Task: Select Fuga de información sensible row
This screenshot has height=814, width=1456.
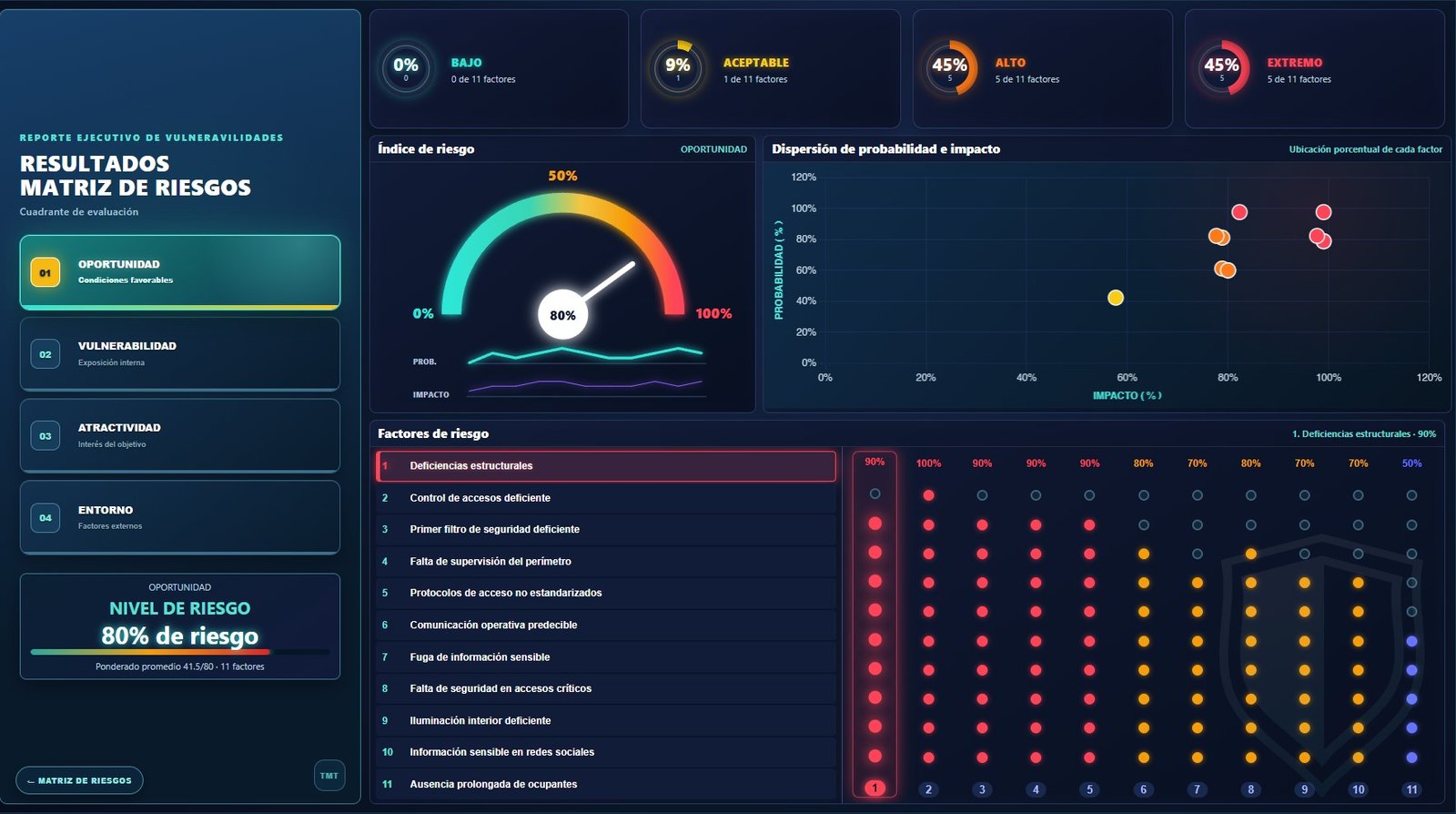Action: [x=606, y=656]
